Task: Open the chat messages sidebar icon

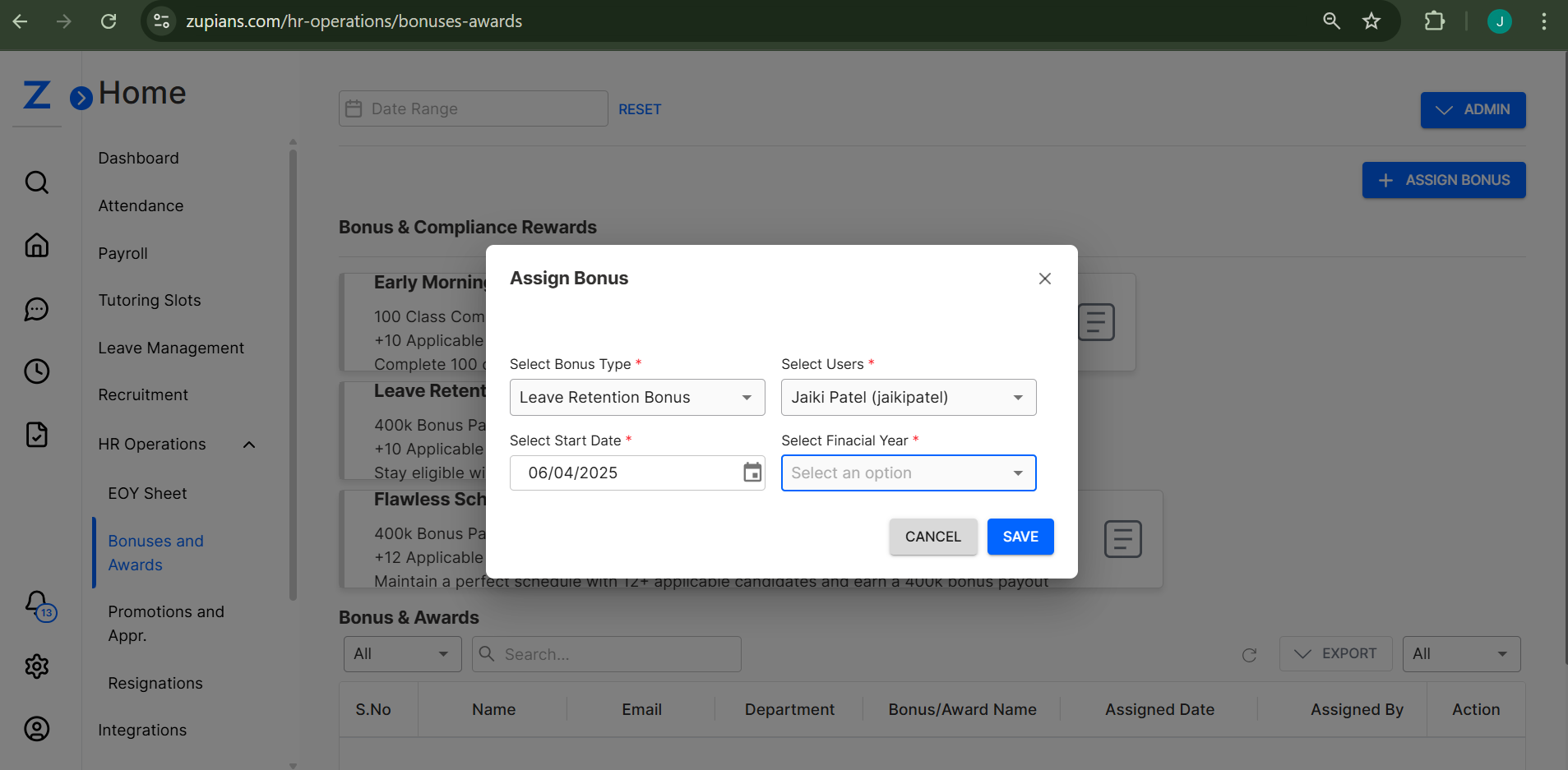Action: [x=37, y=309]
